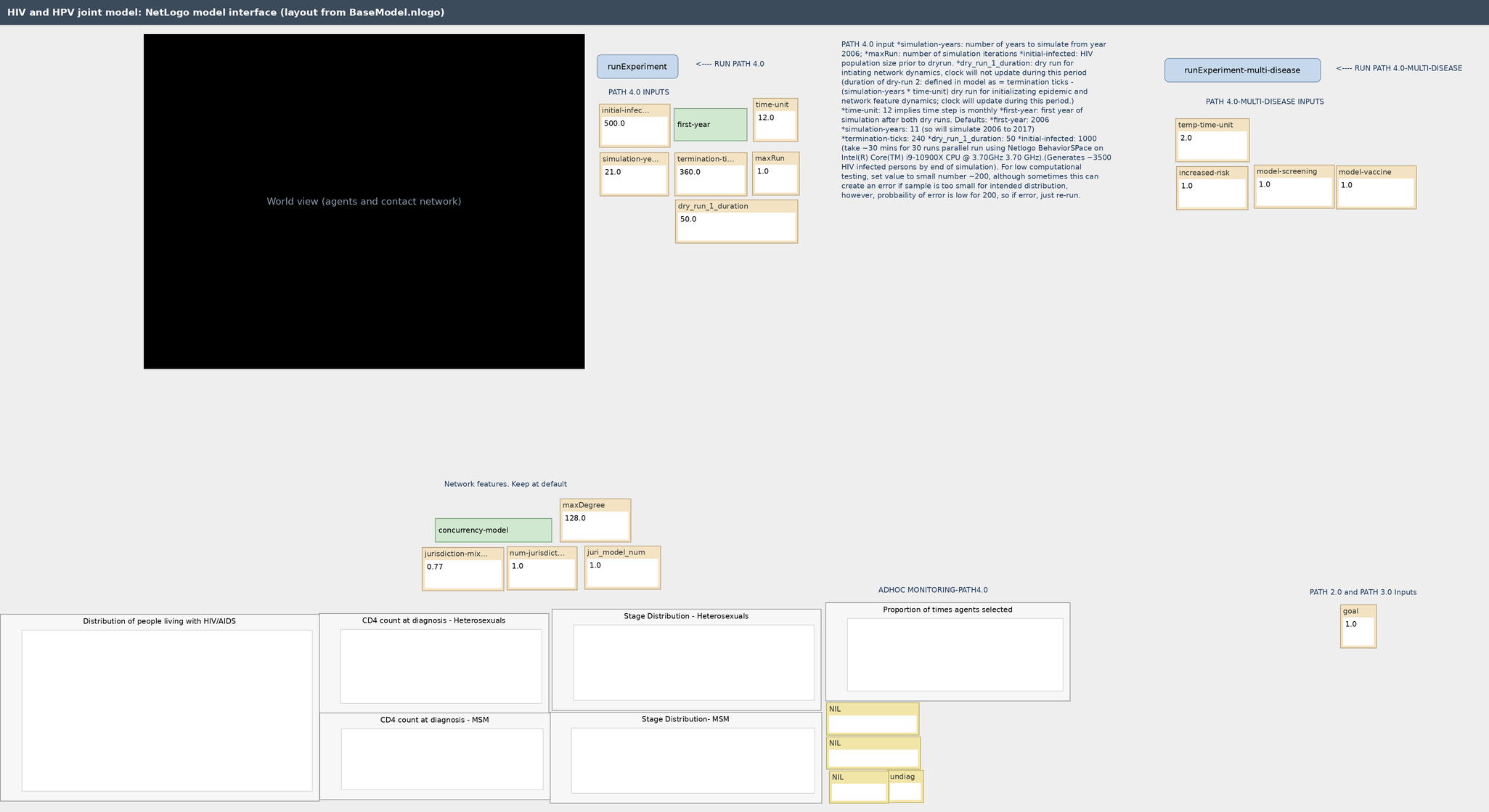The width and height of the screenshot is (1489, 812).
Task: Select the undiag monitor
Action: click(905, 787)
